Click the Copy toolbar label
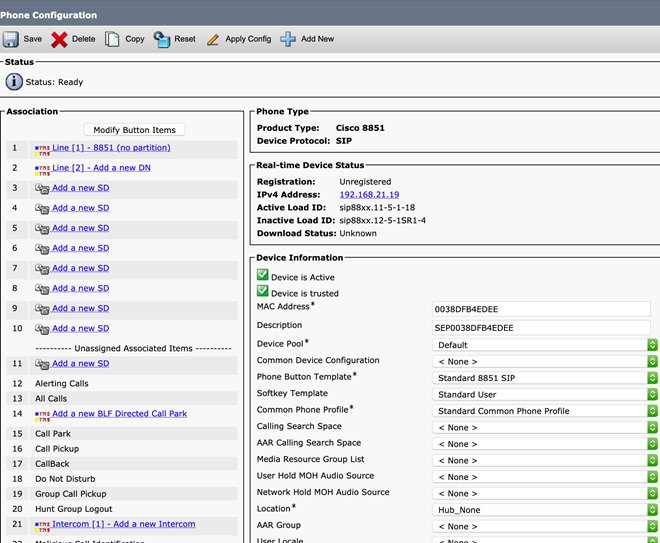Image resolution: width=660 pixels, height=543 pixels. click(135, 39)
